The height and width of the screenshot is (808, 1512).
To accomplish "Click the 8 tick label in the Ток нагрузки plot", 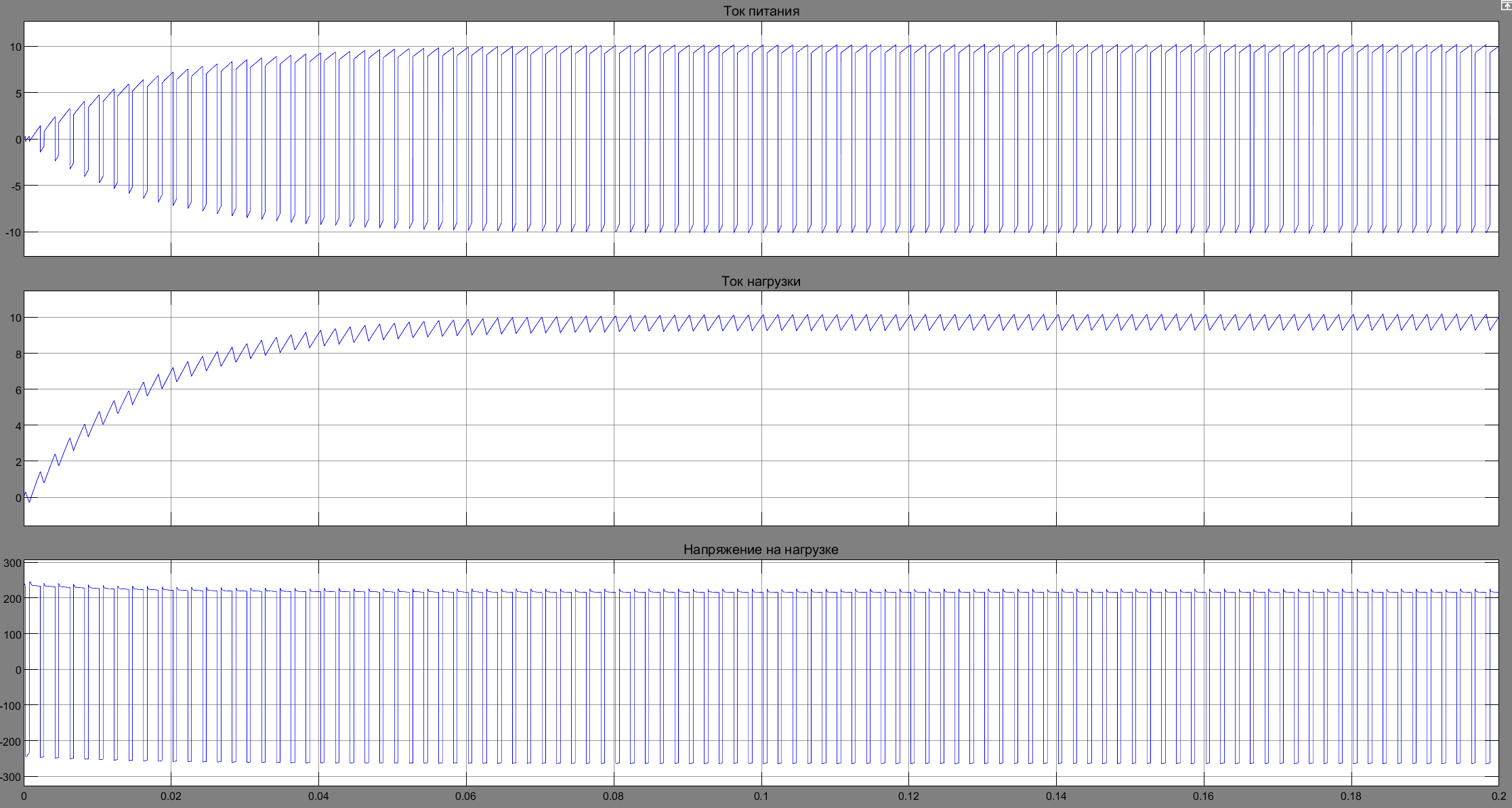I will pyautogui.click(x=18, y=354).
